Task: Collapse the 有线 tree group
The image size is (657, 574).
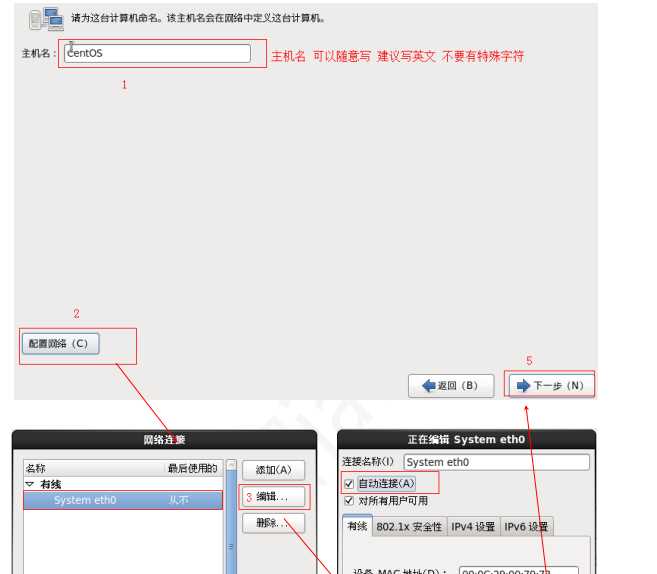Action: coord(30,484)
